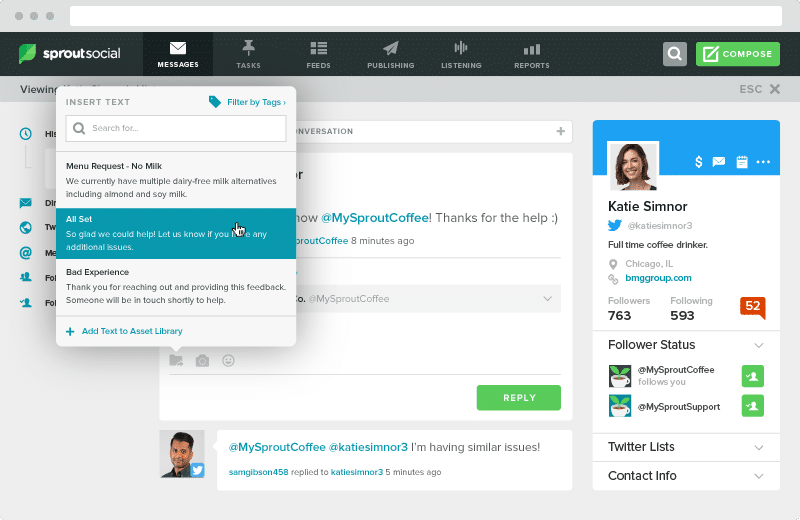Toggle follow status for @MySproutCoffee
Viewport: 800px width, 520px height.
pyautogui.click(x=752, y=376)
